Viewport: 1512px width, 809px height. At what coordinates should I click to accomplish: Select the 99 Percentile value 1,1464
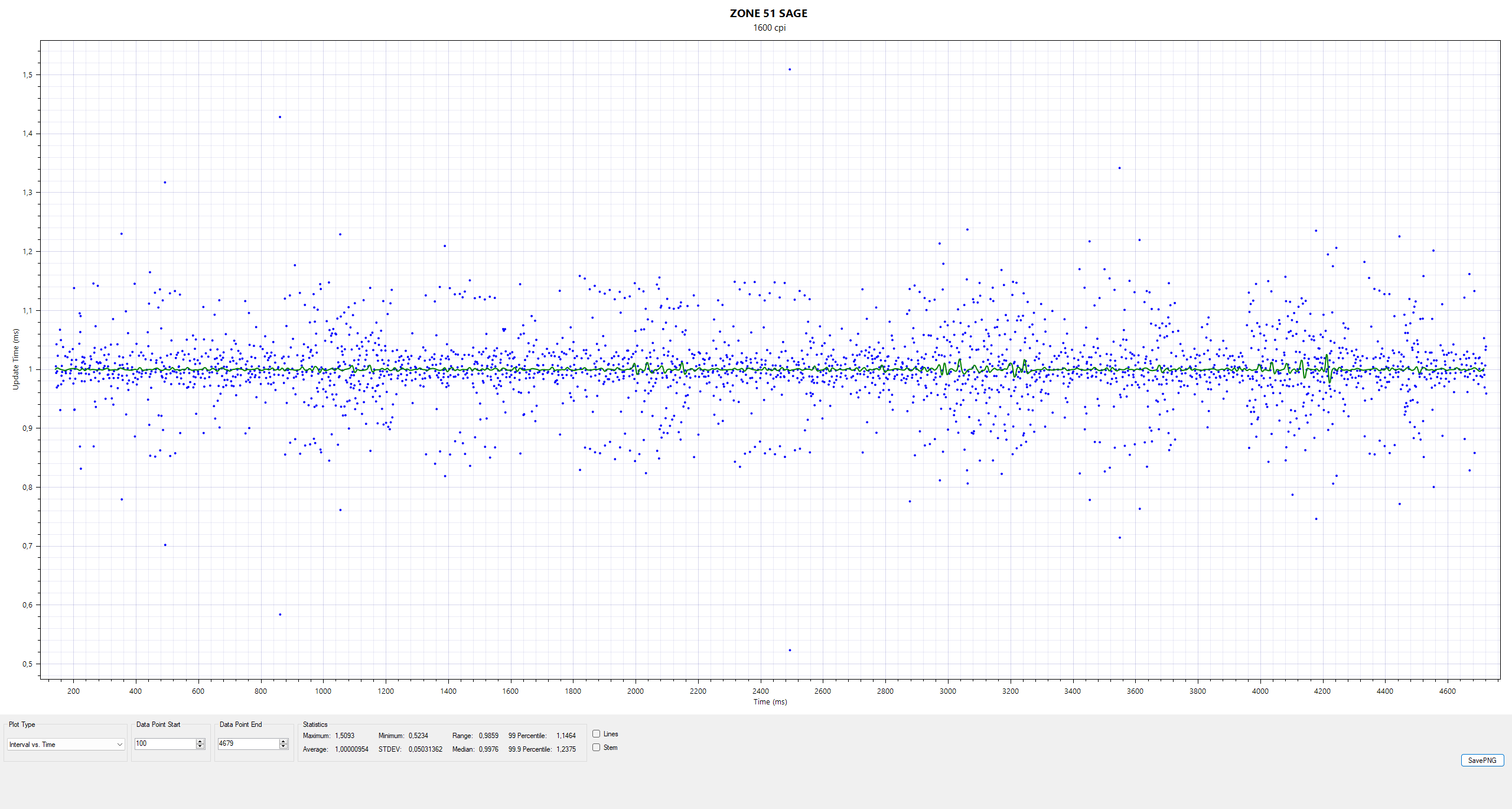pos(566,736)
